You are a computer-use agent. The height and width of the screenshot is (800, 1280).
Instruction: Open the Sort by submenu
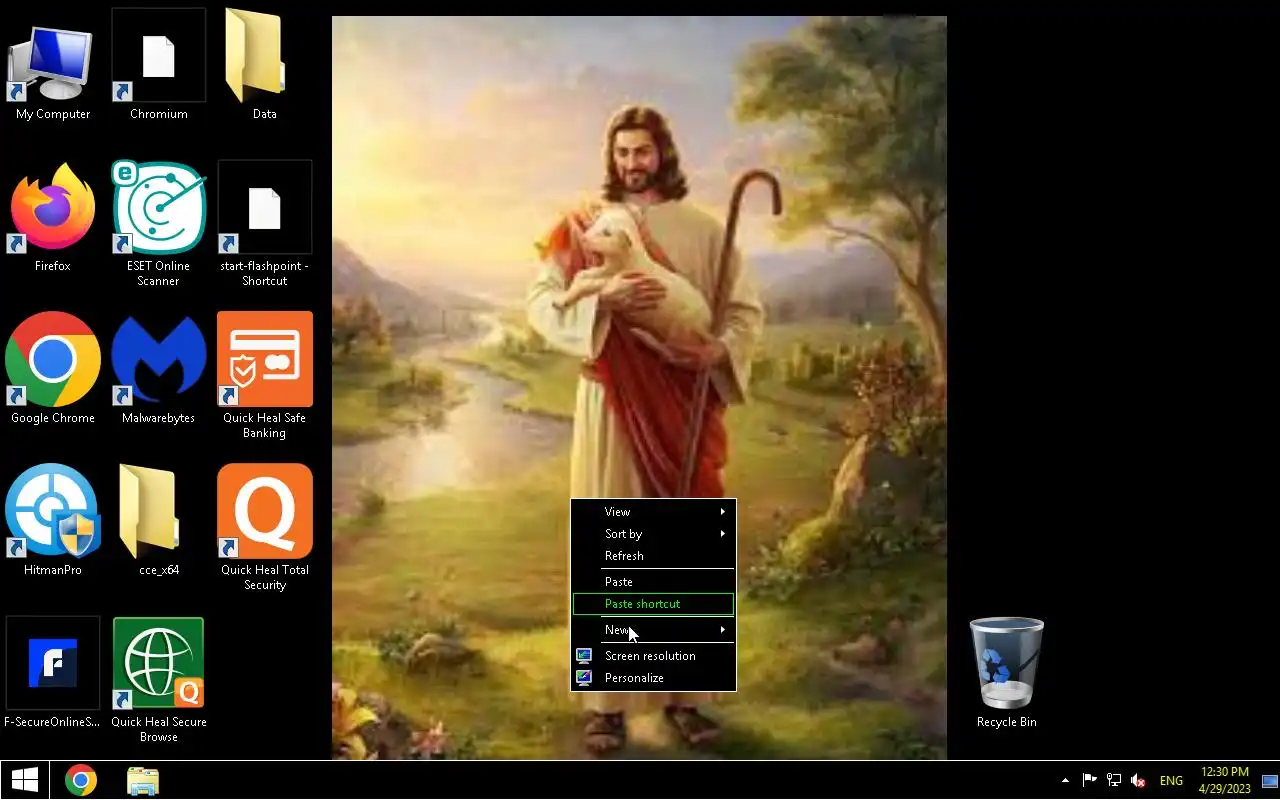point(654,534)
